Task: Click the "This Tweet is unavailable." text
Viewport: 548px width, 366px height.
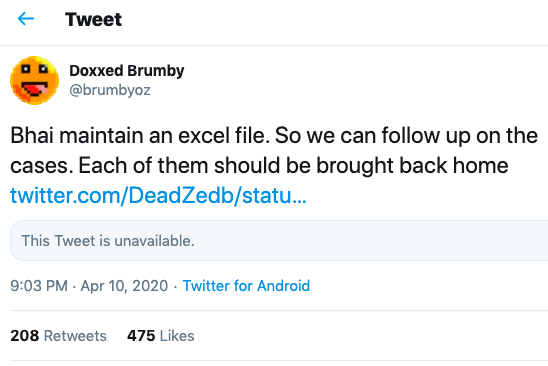Action: click(108, 241)
